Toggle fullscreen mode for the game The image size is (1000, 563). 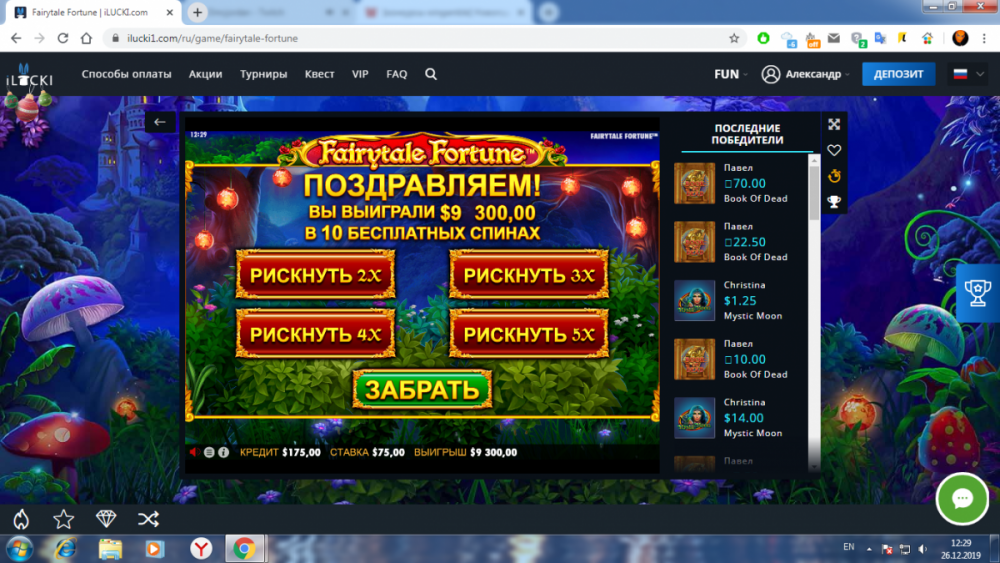click(x=834, y=124)
